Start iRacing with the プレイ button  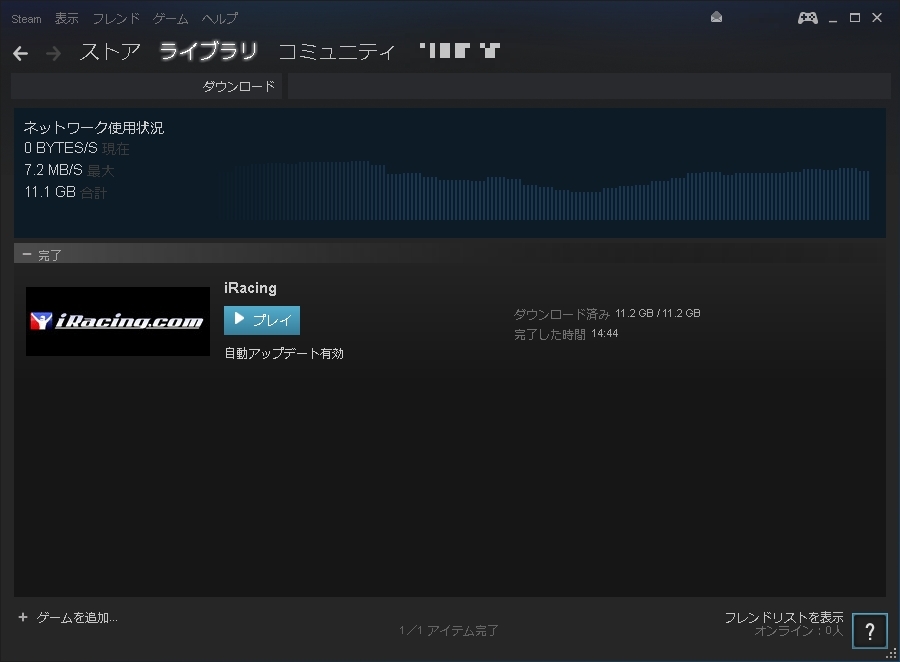click(x=262, y=320)
